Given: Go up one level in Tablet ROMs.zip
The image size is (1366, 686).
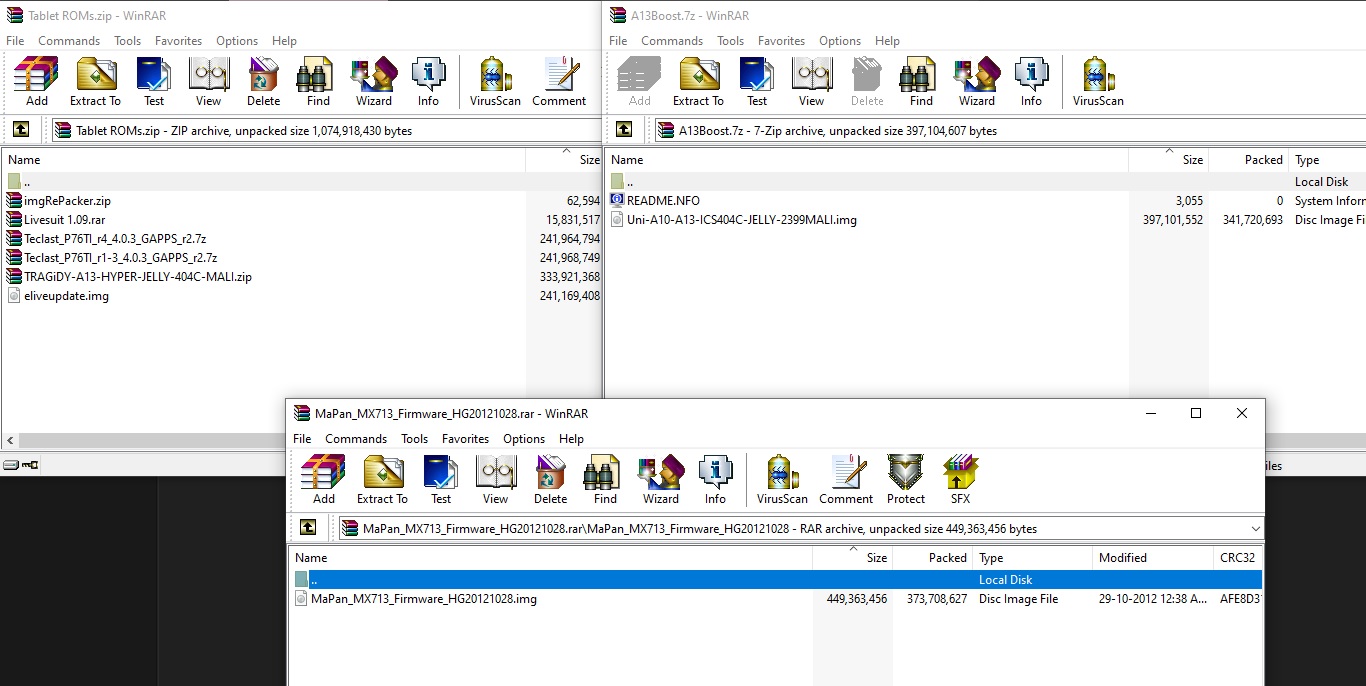Looking at the screenshot, I should [21, 130].
